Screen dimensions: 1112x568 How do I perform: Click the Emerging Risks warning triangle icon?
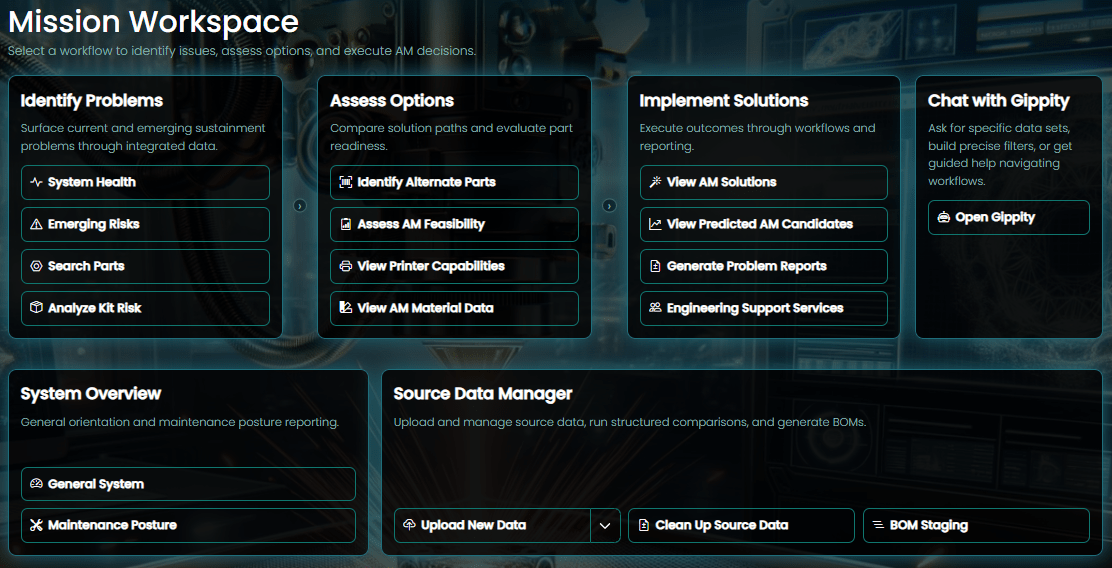tap(36, 224)
